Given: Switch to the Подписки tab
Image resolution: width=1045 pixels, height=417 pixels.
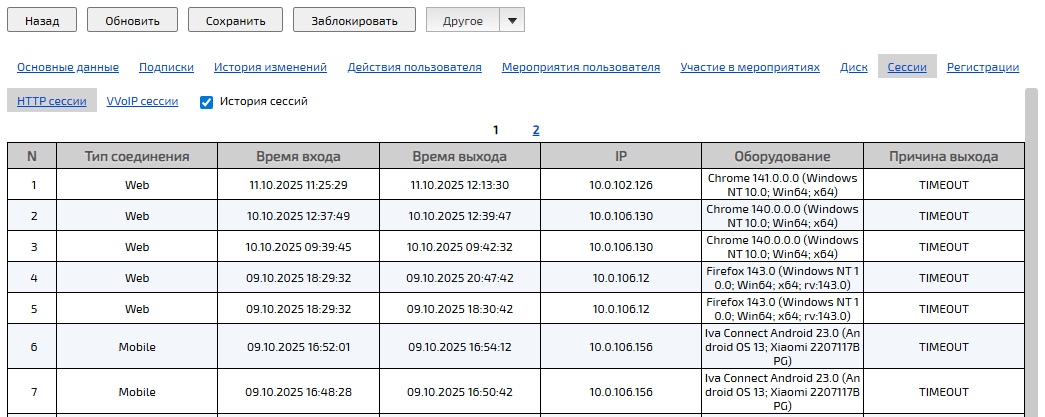Looking at the screenshot, I should point(166,67).
